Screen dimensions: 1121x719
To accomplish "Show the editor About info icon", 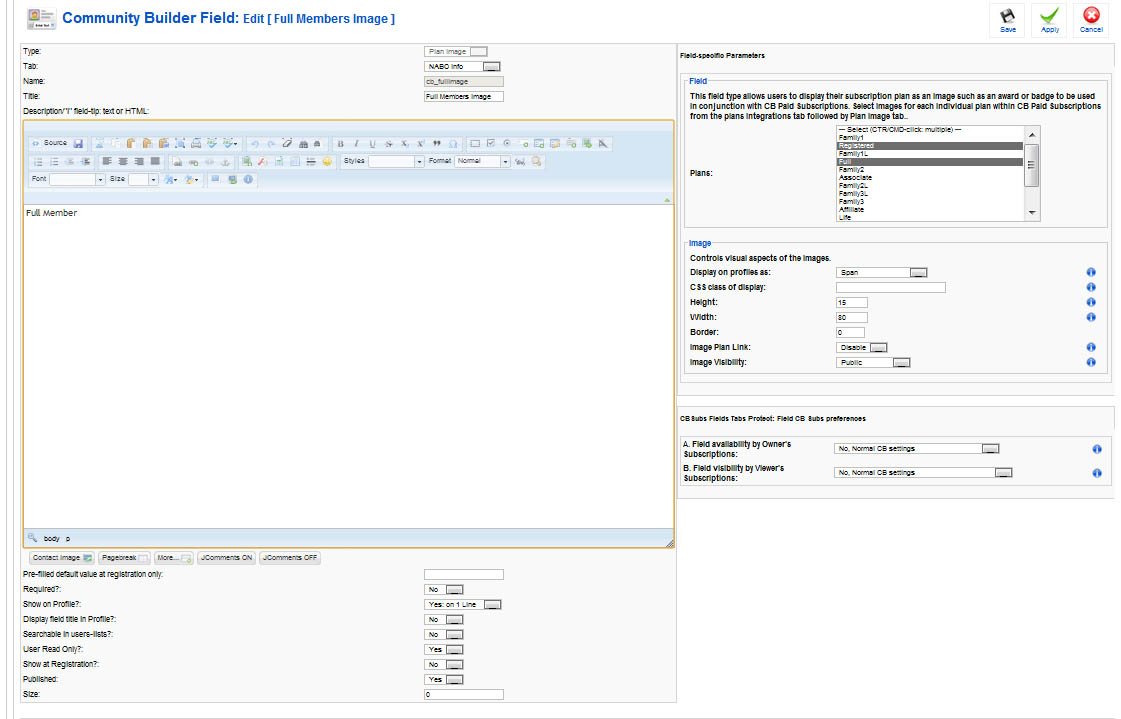I will pos(248,179).
